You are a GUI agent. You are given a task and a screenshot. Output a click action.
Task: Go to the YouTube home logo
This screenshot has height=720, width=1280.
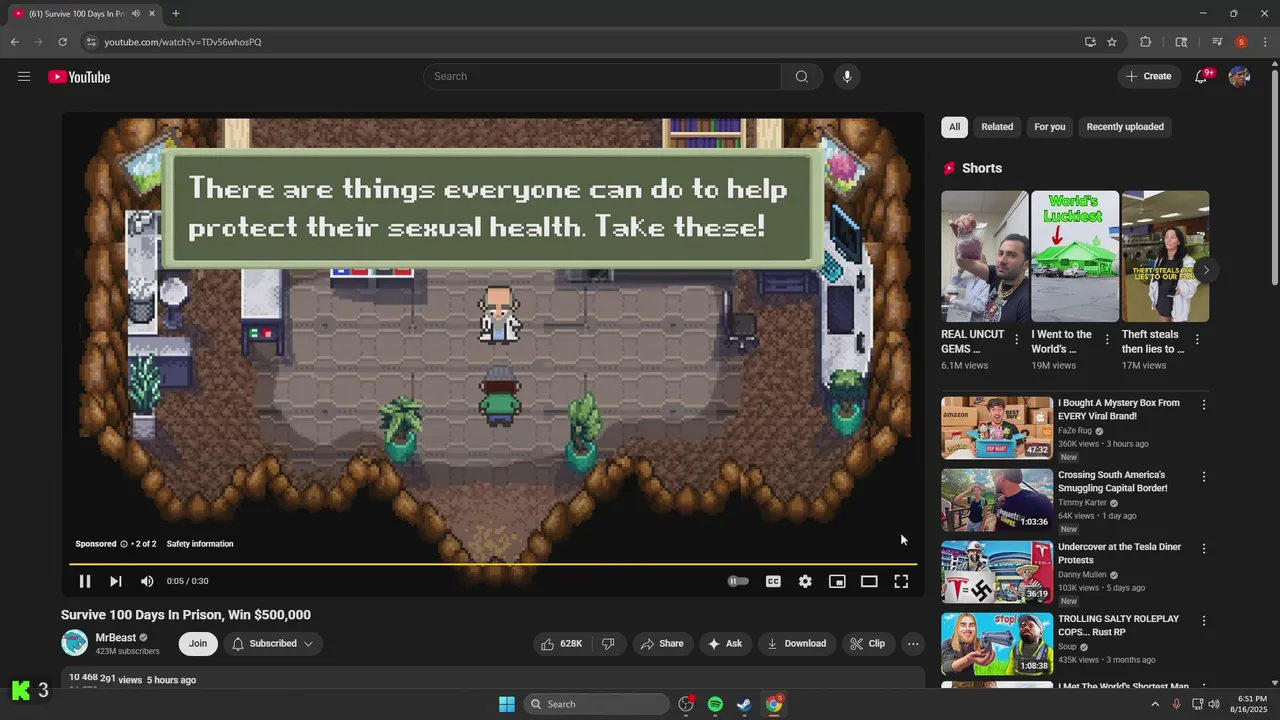79,77
